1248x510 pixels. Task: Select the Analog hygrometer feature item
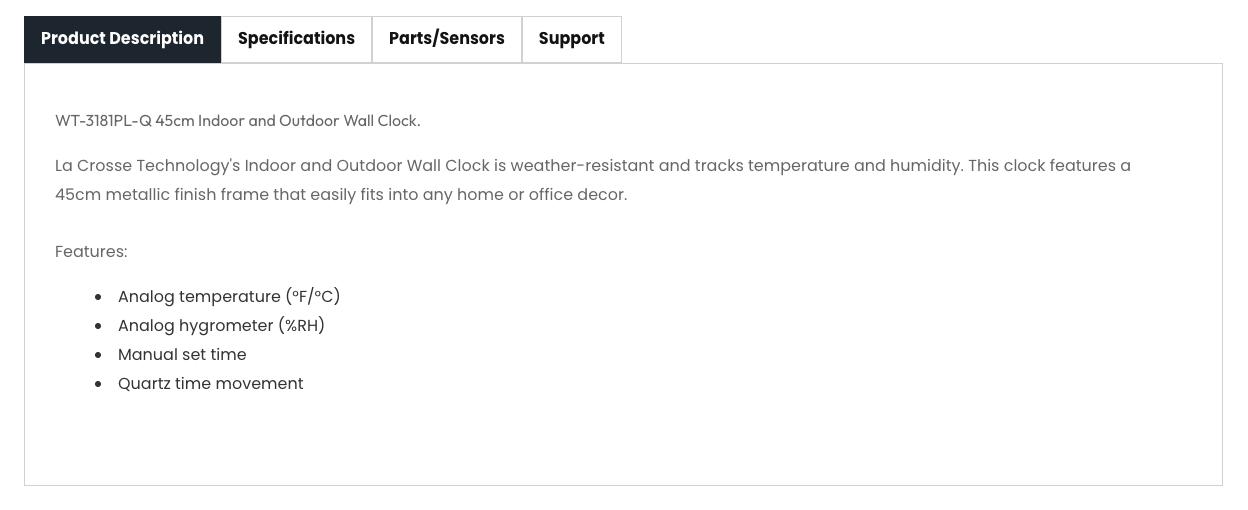[221, 326]
